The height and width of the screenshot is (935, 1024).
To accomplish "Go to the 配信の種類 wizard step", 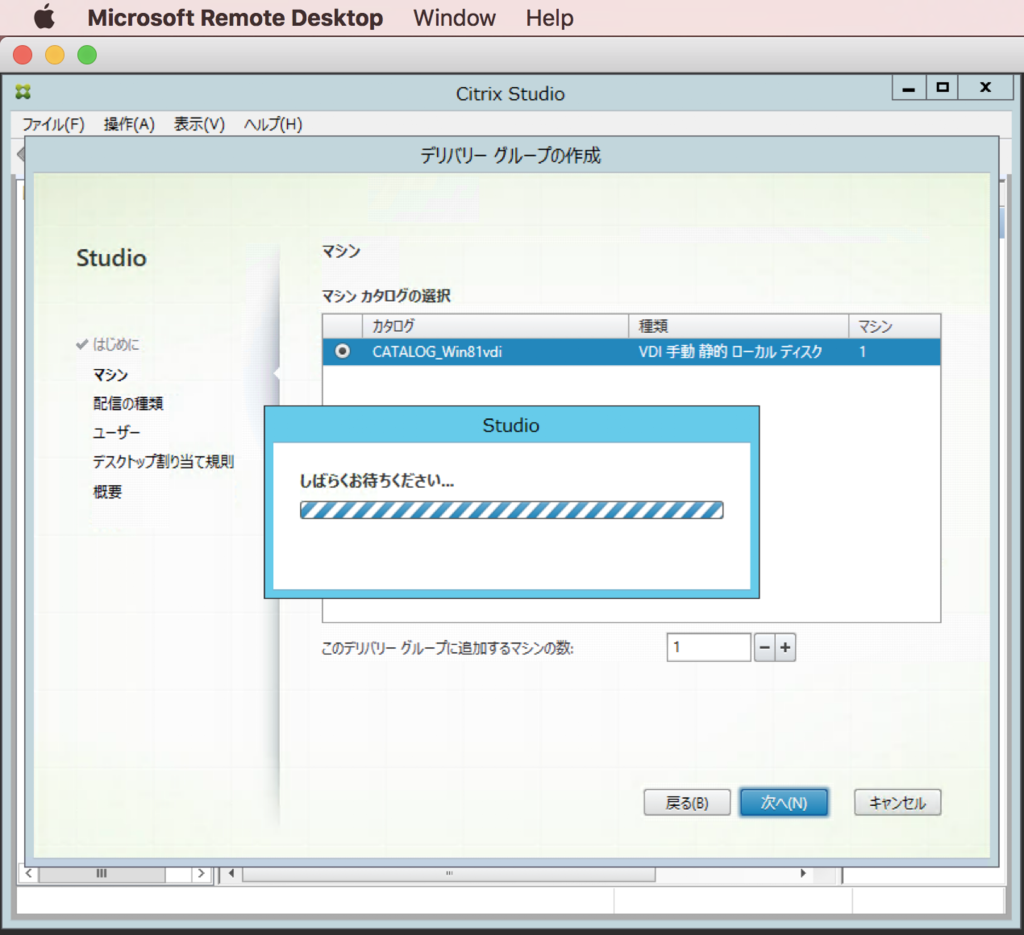I will tap(128, 404).
